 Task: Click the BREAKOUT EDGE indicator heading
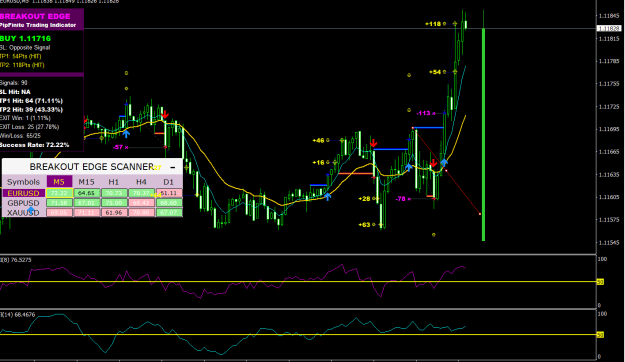(35, 16)
